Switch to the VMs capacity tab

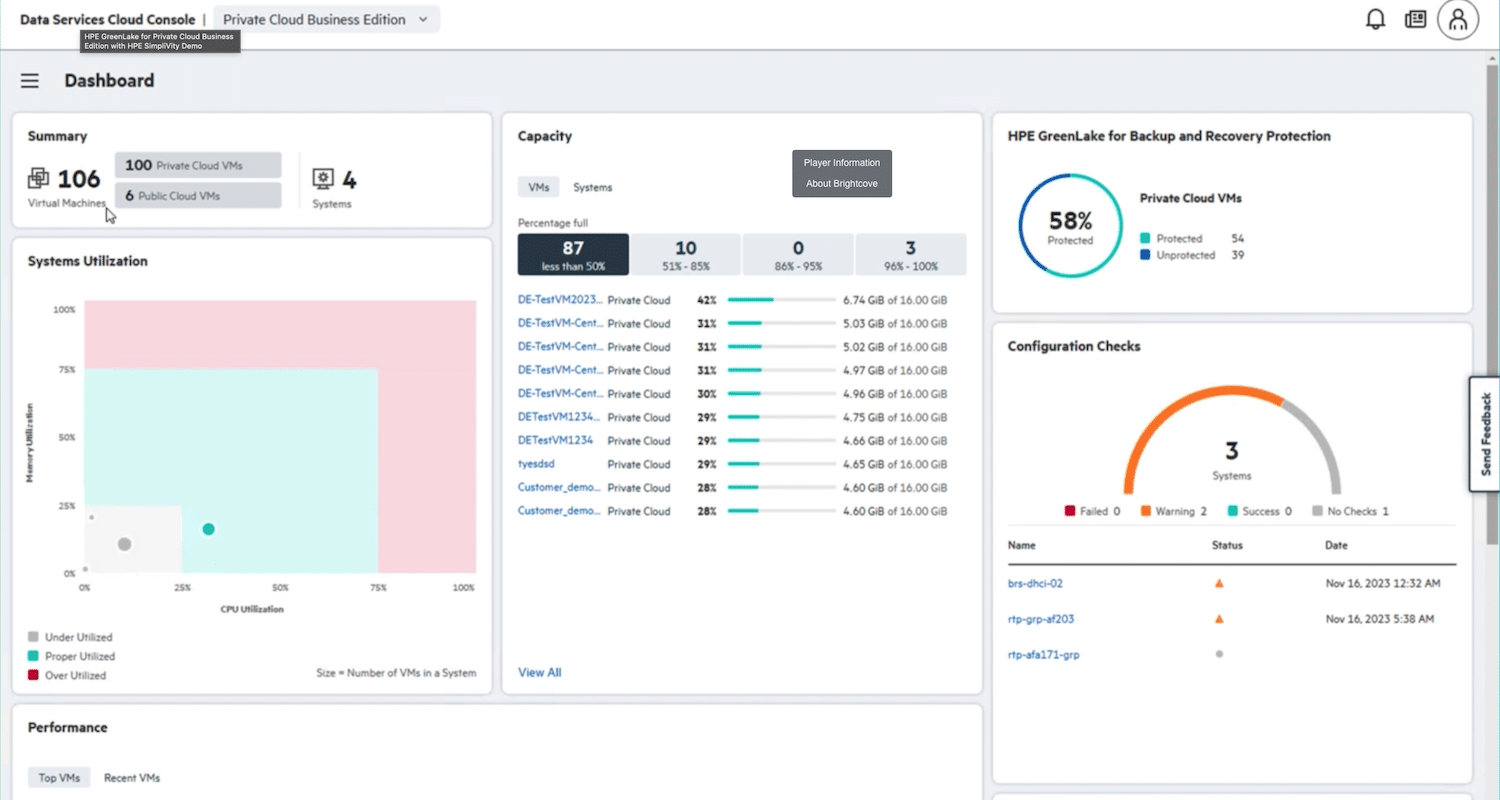[x=539, y=187]
